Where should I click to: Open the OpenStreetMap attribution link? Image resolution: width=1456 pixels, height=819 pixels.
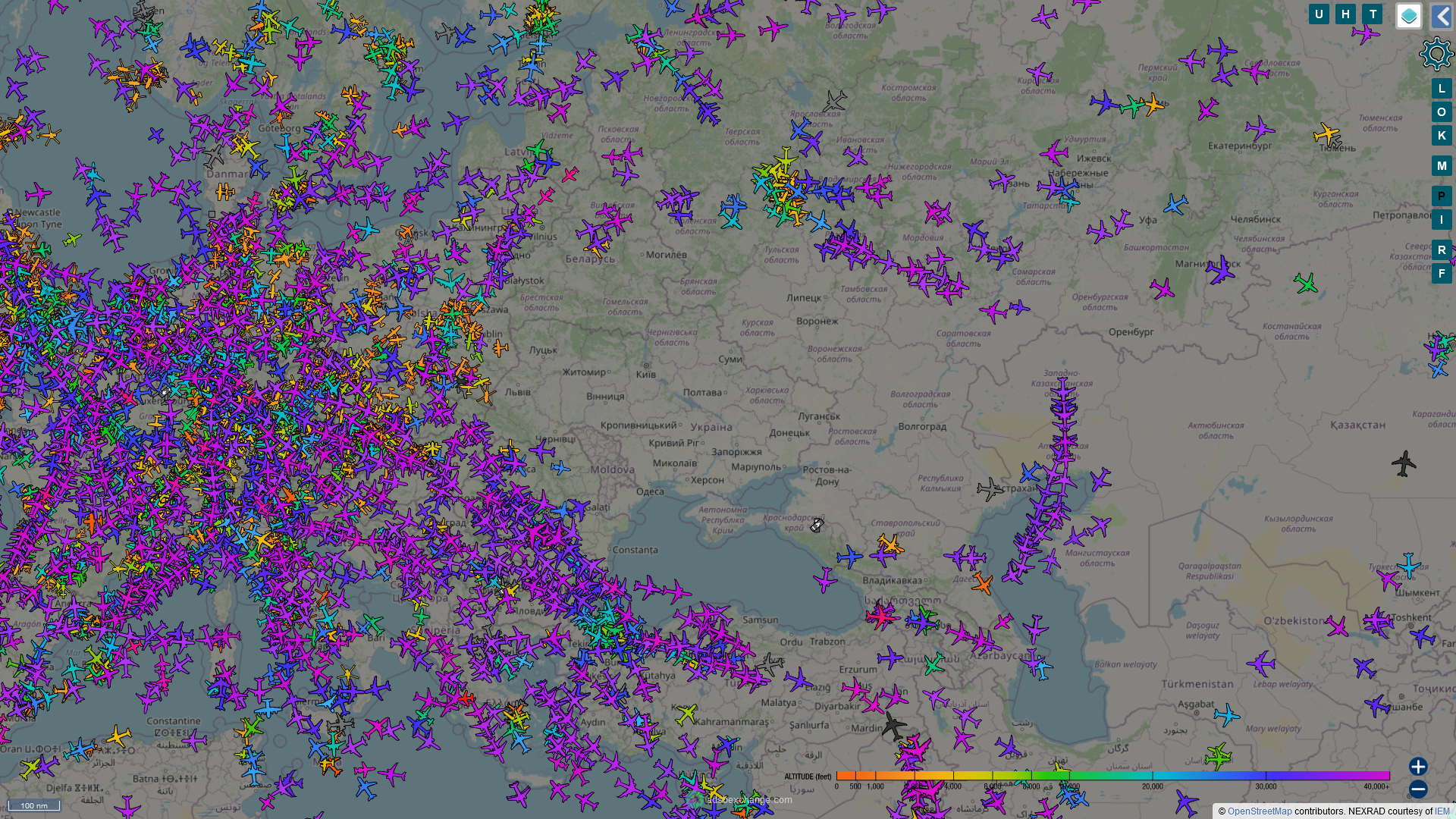pyautogui.click(x=1260, y=811)
